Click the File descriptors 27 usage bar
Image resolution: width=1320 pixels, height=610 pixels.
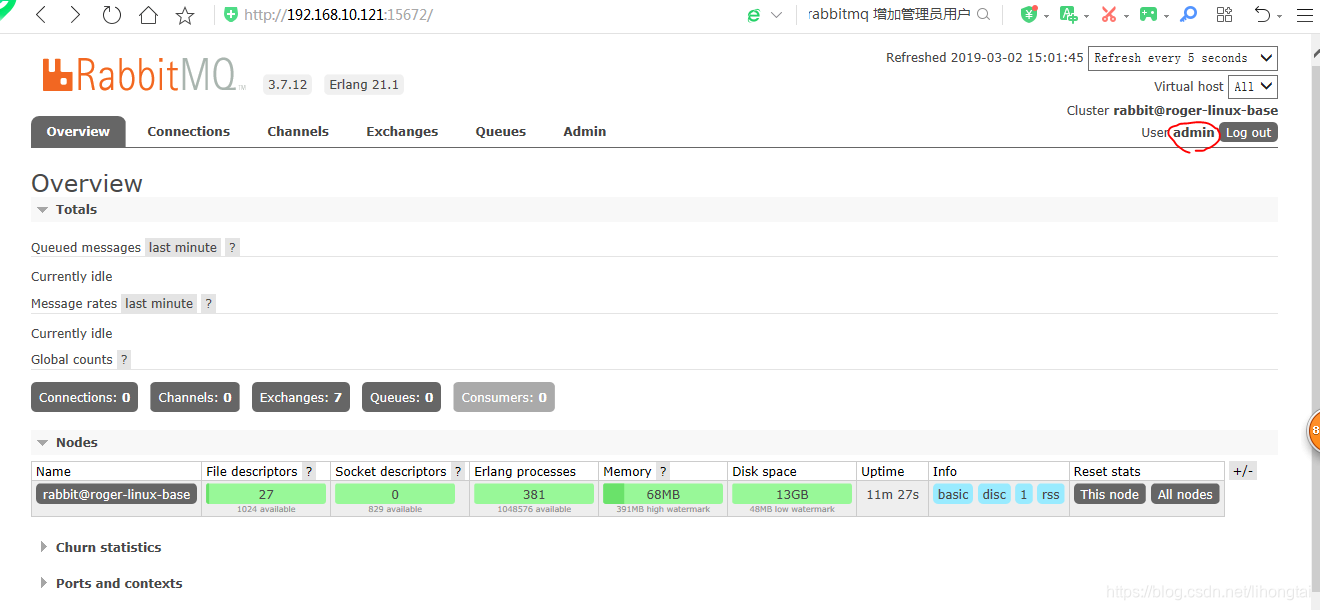(266, 494)
